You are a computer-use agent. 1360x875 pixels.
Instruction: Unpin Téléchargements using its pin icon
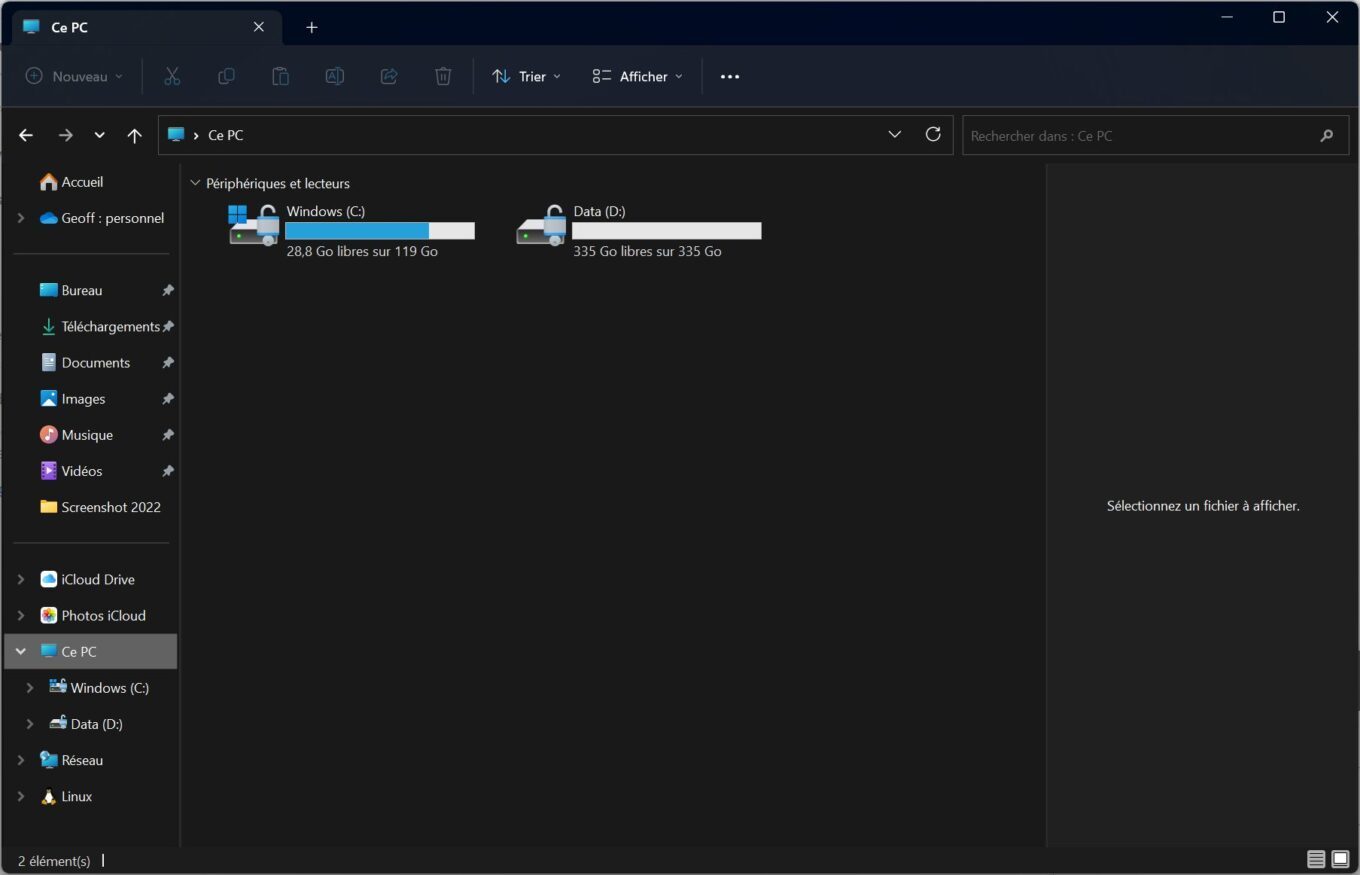tap(168, 326)
